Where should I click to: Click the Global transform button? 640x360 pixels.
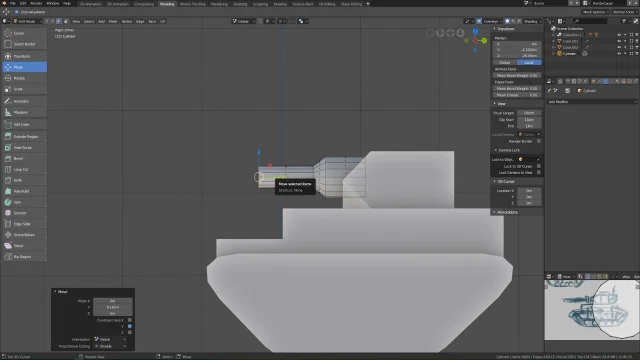point(505,62)
